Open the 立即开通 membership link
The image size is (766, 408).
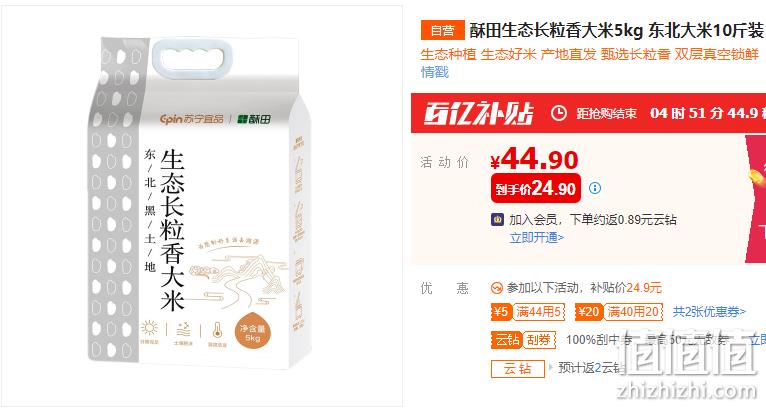coord(536,237)
